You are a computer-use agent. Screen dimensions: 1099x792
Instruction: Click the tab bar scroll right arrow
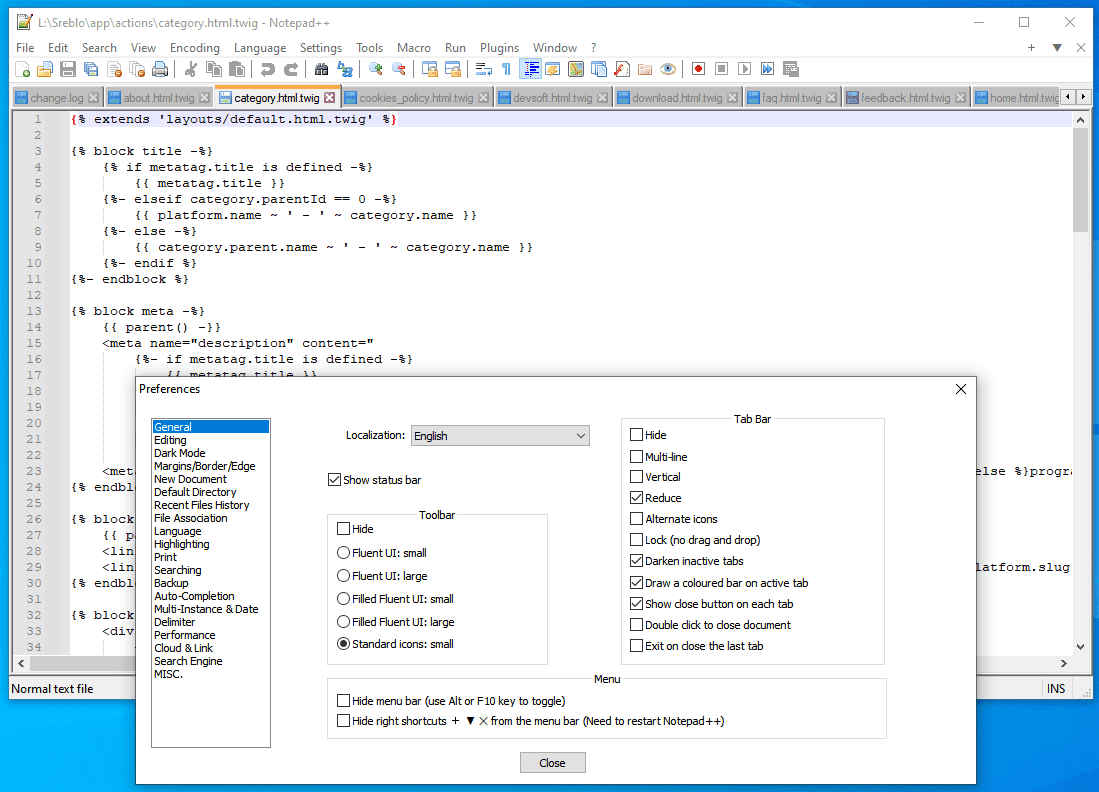(x=1082, y=97)
